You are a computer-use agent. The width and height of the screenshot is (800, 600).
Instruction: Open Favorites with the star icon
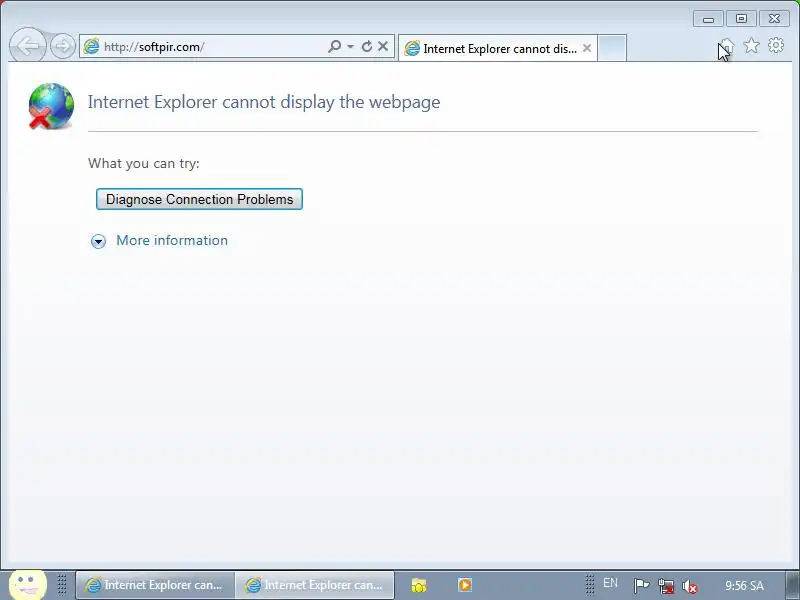(x=751, y=46)
